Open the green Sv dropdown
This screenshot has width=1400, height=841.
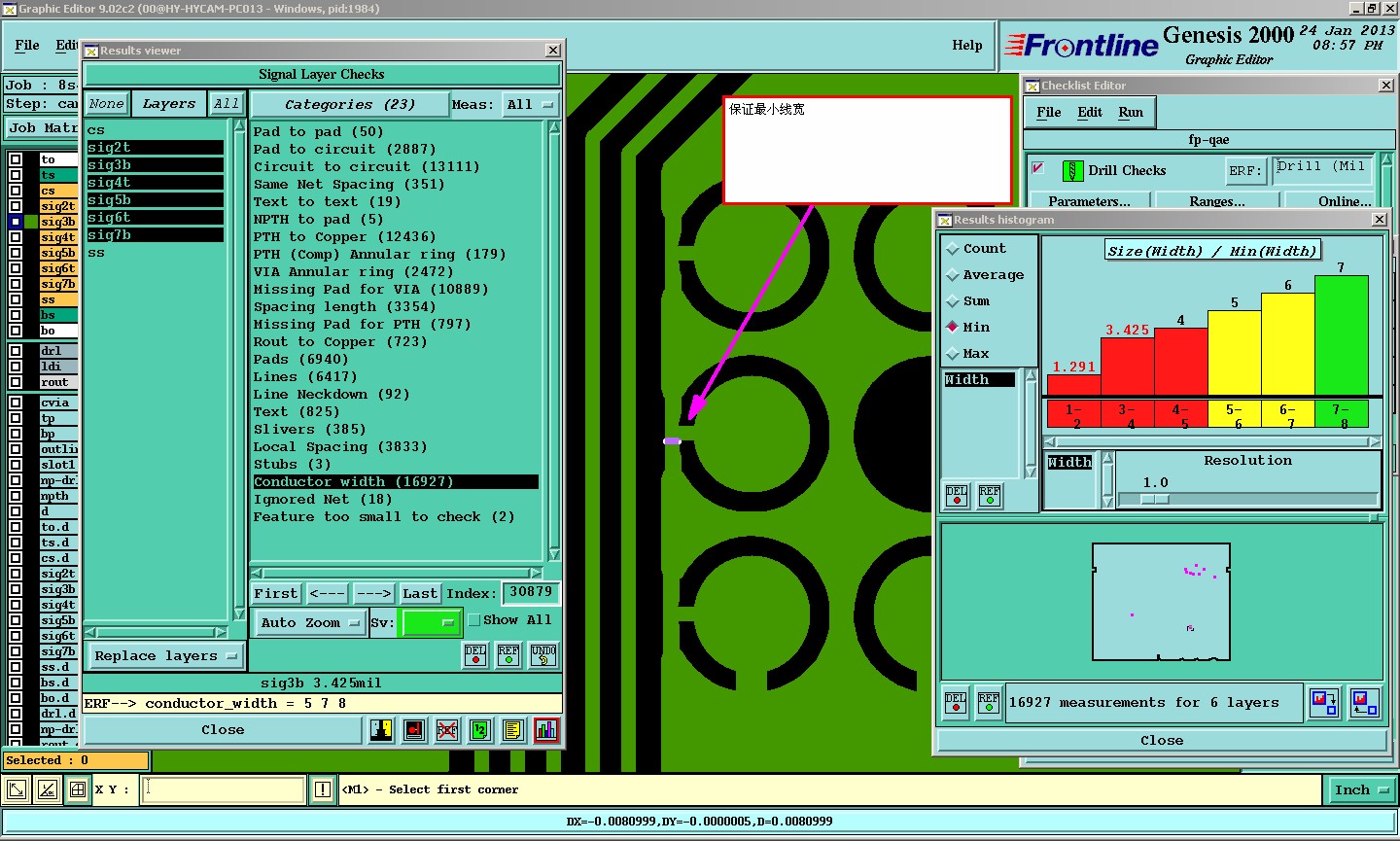pos(431,623)
